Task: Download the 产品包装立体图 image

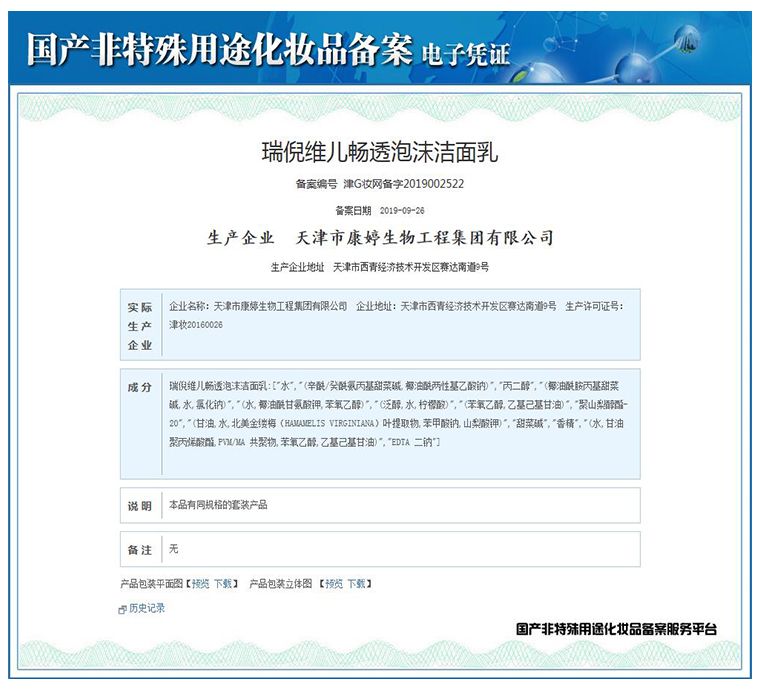Action: click(356, 584)
